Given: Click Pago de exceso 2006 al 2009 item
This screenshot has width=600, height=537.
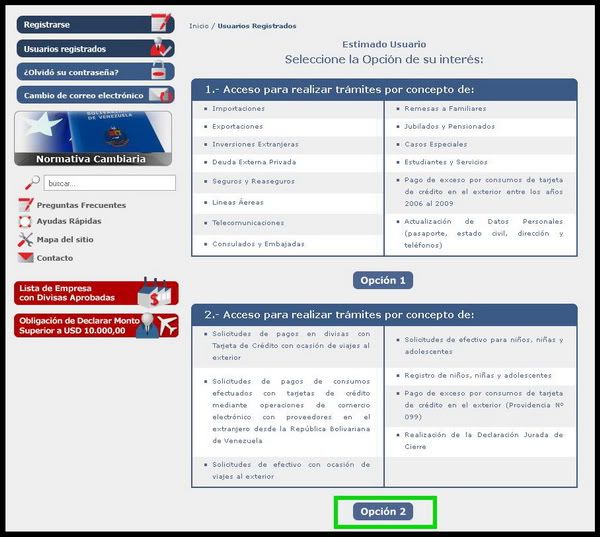Looking at the screenshot, I should coord(484,192).
